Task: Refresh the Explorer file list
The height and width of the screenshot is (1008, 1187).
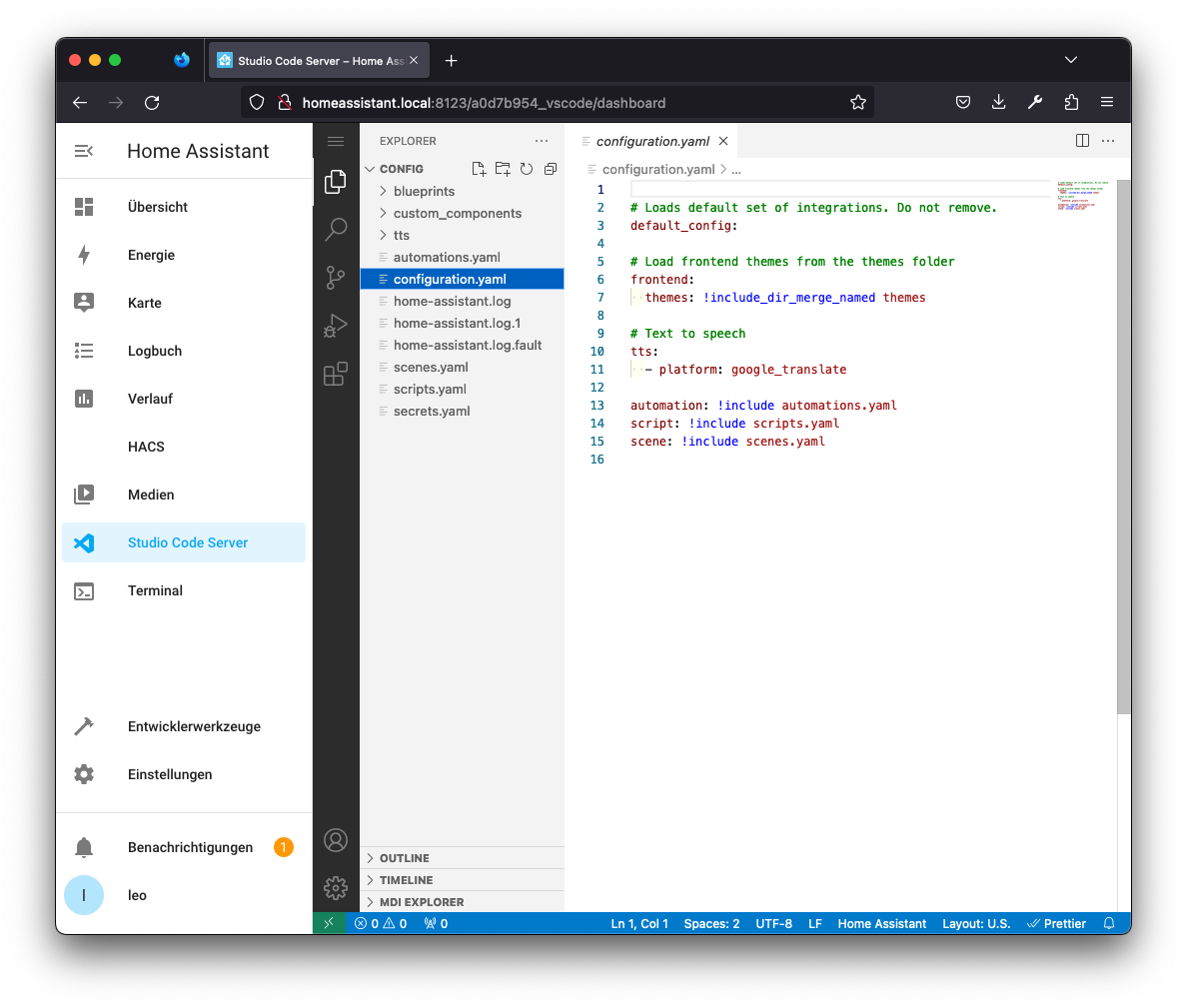Action: pyautogui.click(x=527, y=169)
